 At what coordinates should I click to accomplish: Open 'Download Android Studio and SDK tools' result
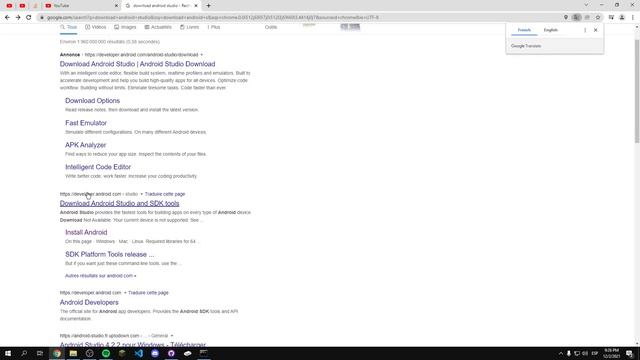tap(119, 203)
